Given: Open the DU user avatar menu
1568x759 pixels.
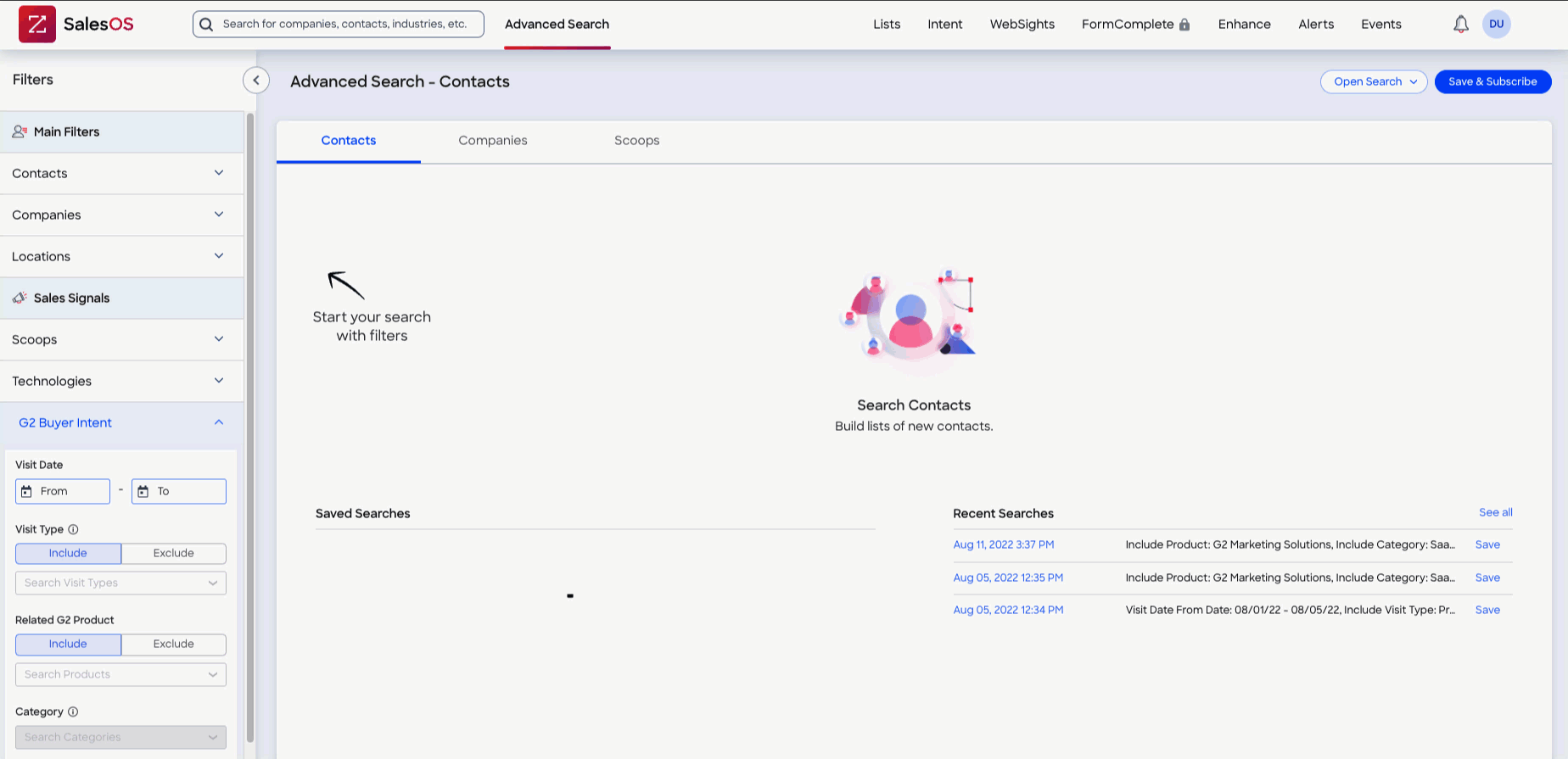Looking at the screenshot, I should pos(1496,24).
